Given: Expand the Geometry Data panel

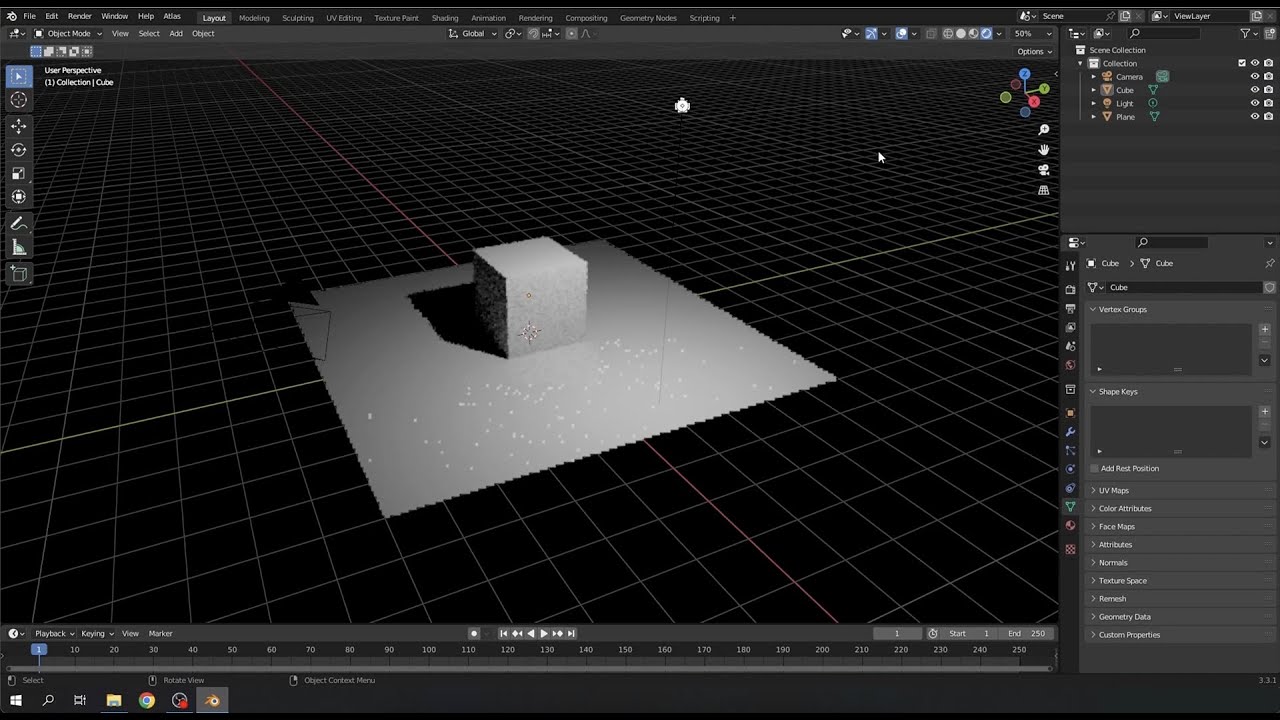Looking at the screenshot, I should coord(1174,616).
